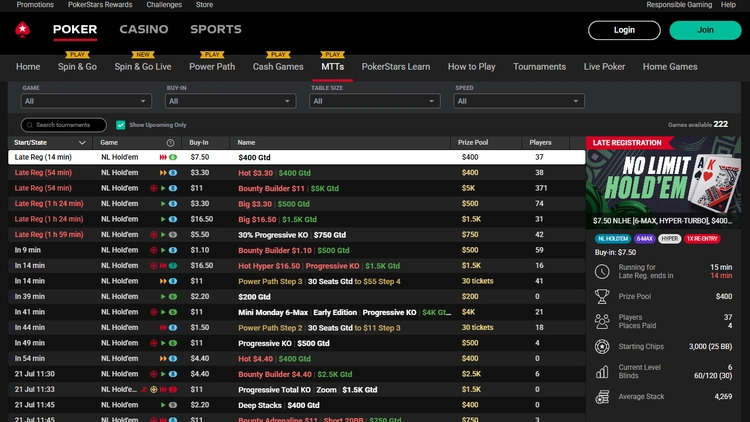Switch to the Cash Games tab
Screen dimensions: 750x422
[x=278, y=67]
